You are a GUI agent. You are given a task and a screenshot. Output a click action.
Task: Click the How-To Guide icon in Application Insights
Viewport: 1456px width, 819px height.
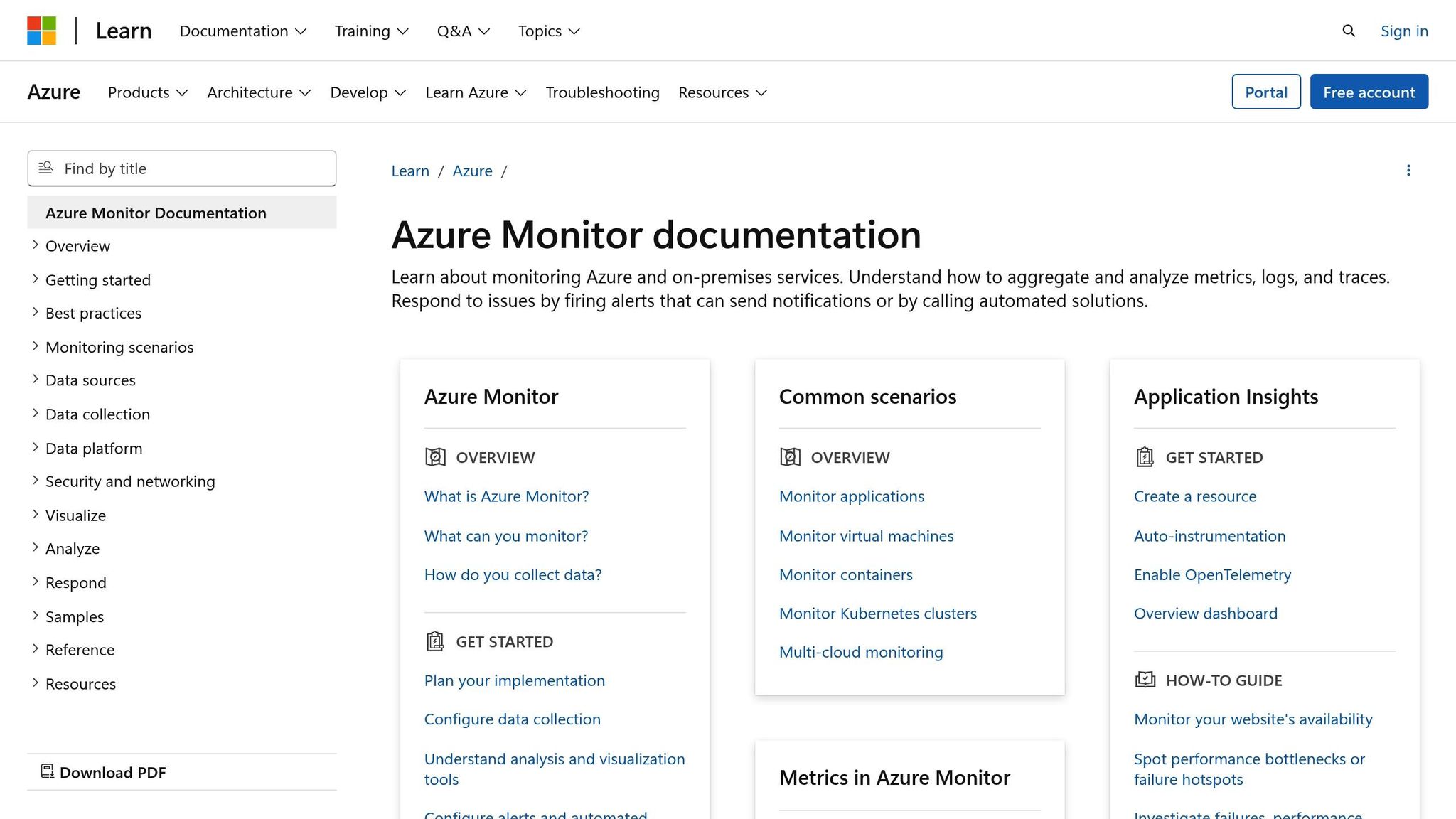[x=1145, y=680]
